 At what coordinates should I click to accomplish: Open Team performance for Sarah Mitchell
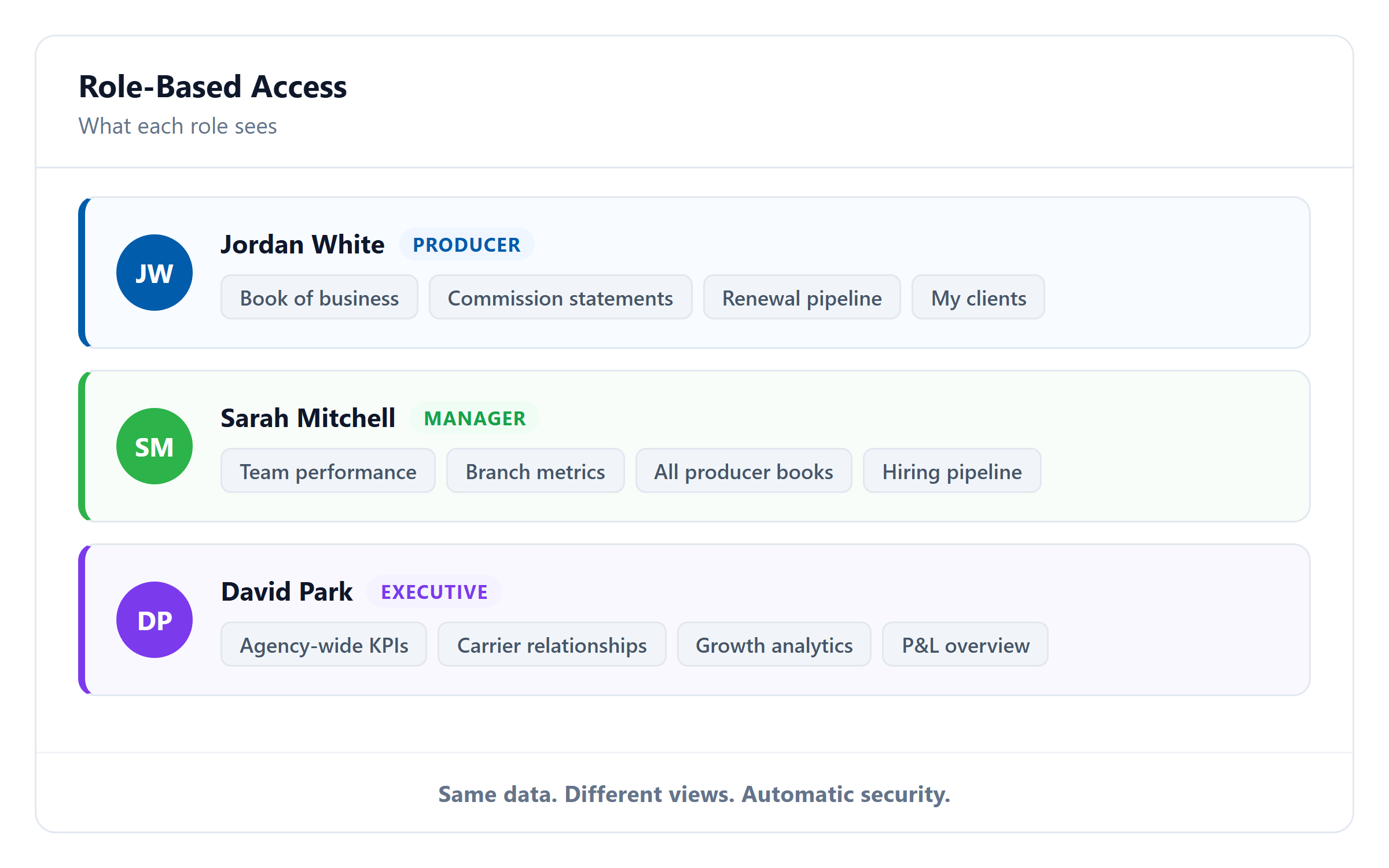pos(328,471)
